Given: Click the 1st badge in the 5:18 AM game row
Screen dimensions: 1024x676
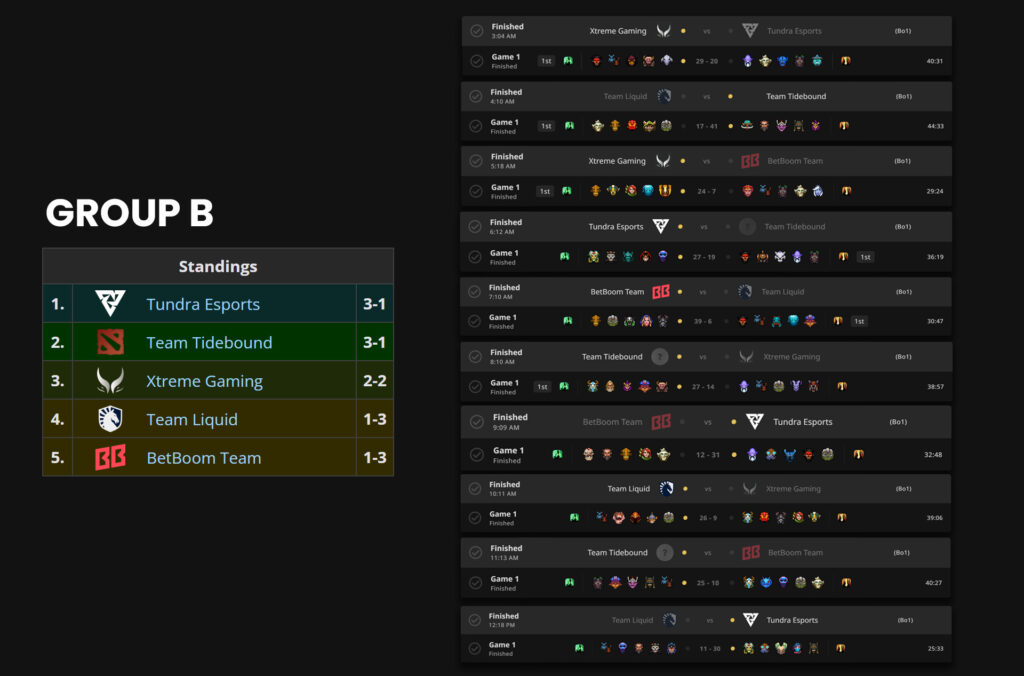Looking at the screenshot, I should (546, 191).
